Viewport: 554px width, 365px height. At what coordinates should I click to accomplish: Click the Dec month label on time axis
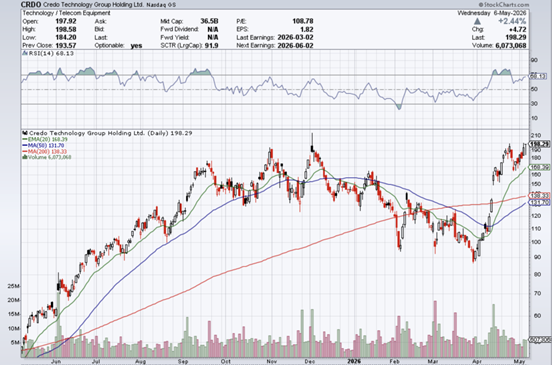[310, 361]
